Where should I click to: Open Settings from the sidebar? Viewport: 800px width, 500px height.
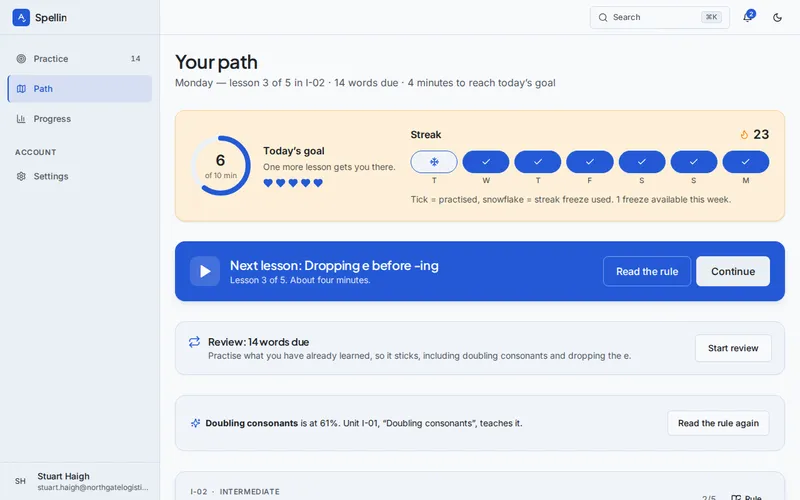(x=80, y=177)
